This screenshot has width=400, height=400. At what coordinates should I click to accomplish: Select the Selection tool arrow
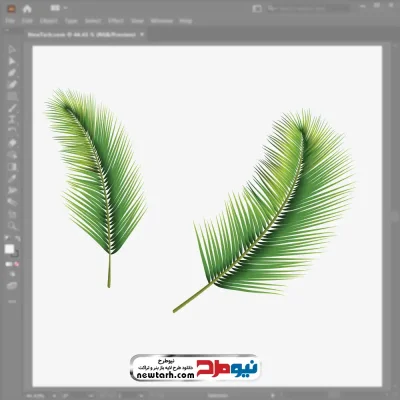coord(12,50)
